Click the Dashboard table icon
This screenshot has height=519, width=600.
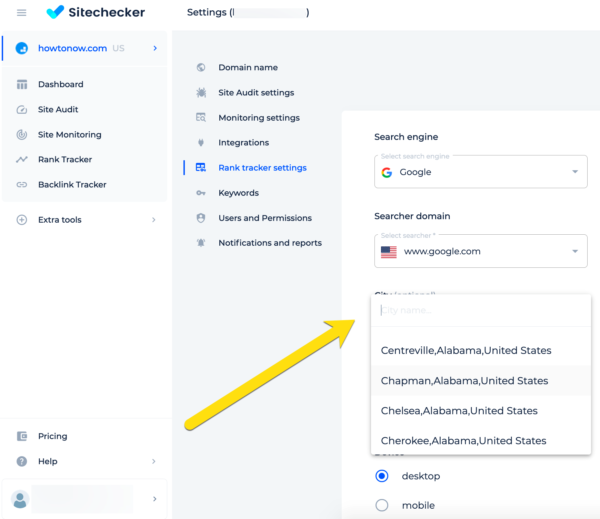click(22, 84)
